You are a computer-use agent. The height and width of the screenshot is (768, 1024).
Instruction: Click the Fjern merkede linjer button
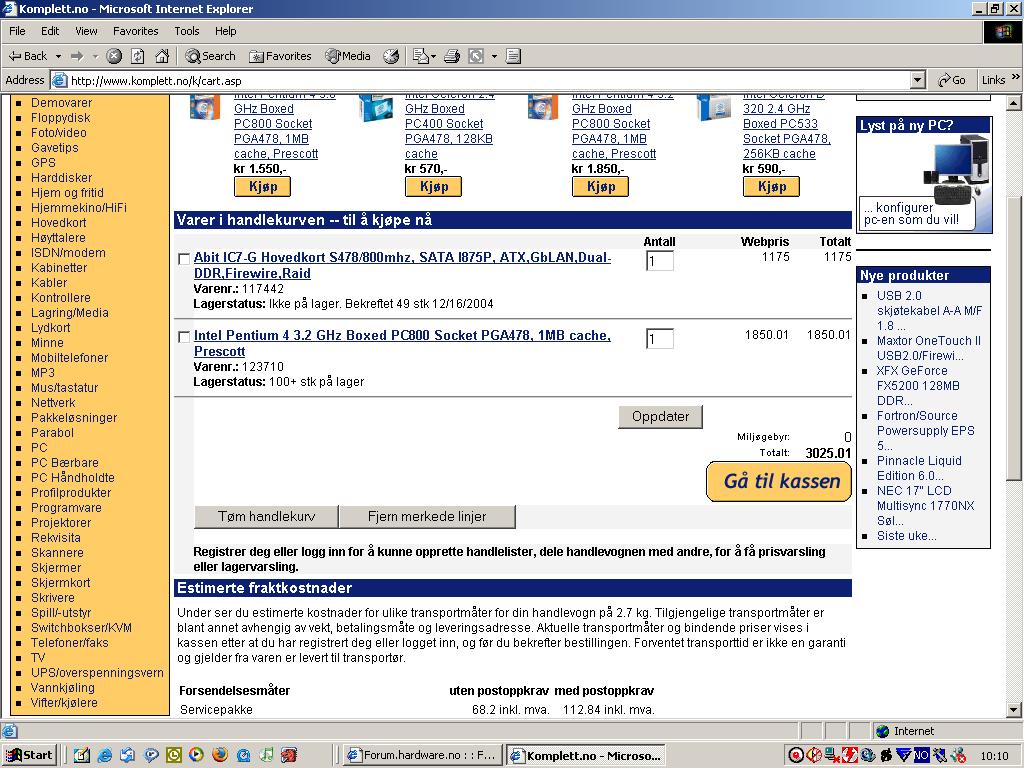coord(427,517)
